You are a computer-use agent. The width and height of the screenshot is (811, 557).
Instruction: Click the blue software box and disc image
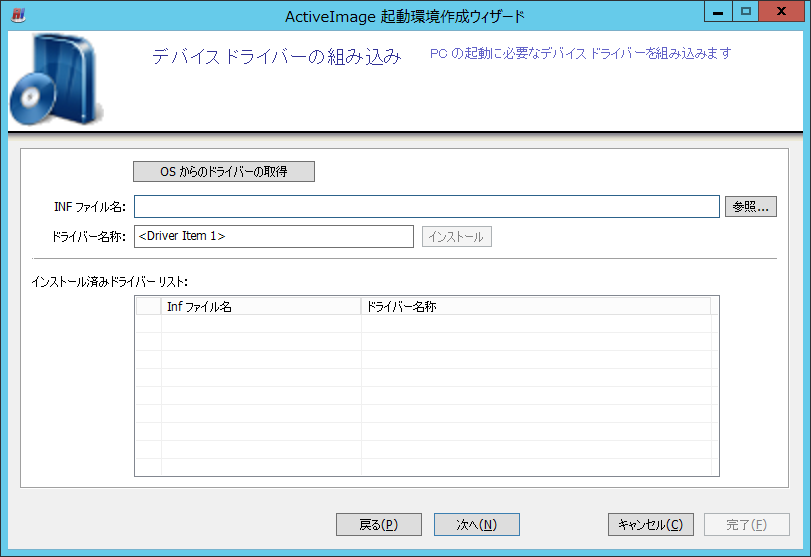[56, 79]
